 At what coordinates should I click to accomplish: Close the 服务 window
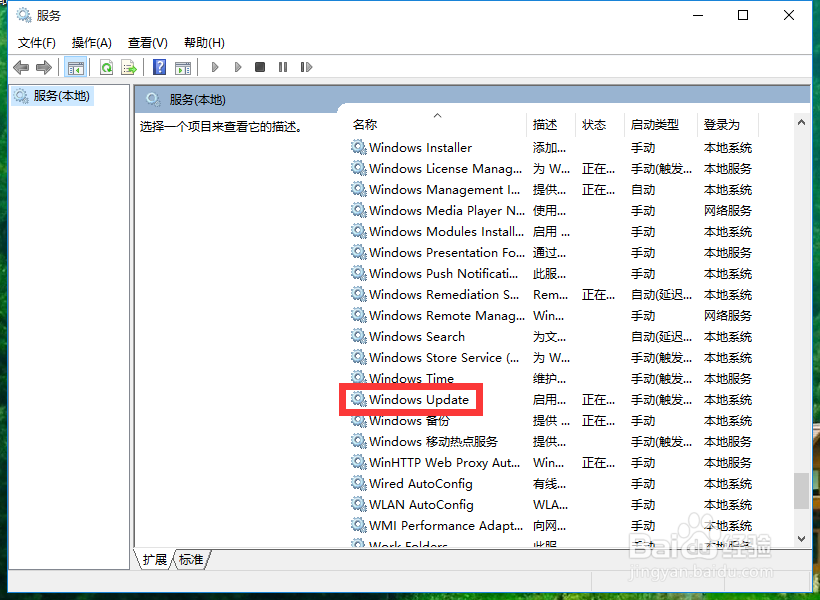click(x=789, y=15)
